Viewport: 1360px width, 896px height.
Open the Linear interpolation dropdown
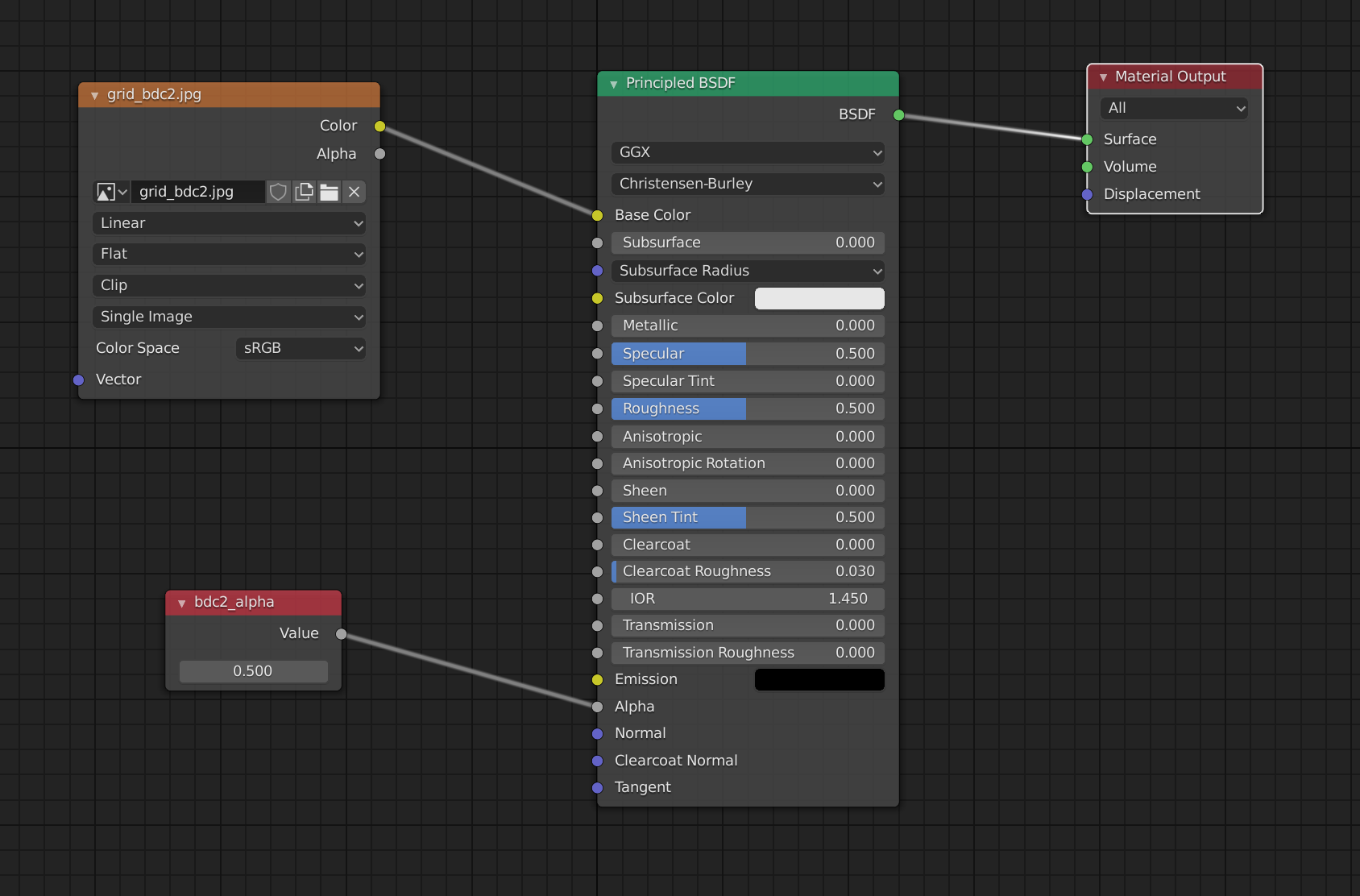pyautogui.click(x=230, y=223)
